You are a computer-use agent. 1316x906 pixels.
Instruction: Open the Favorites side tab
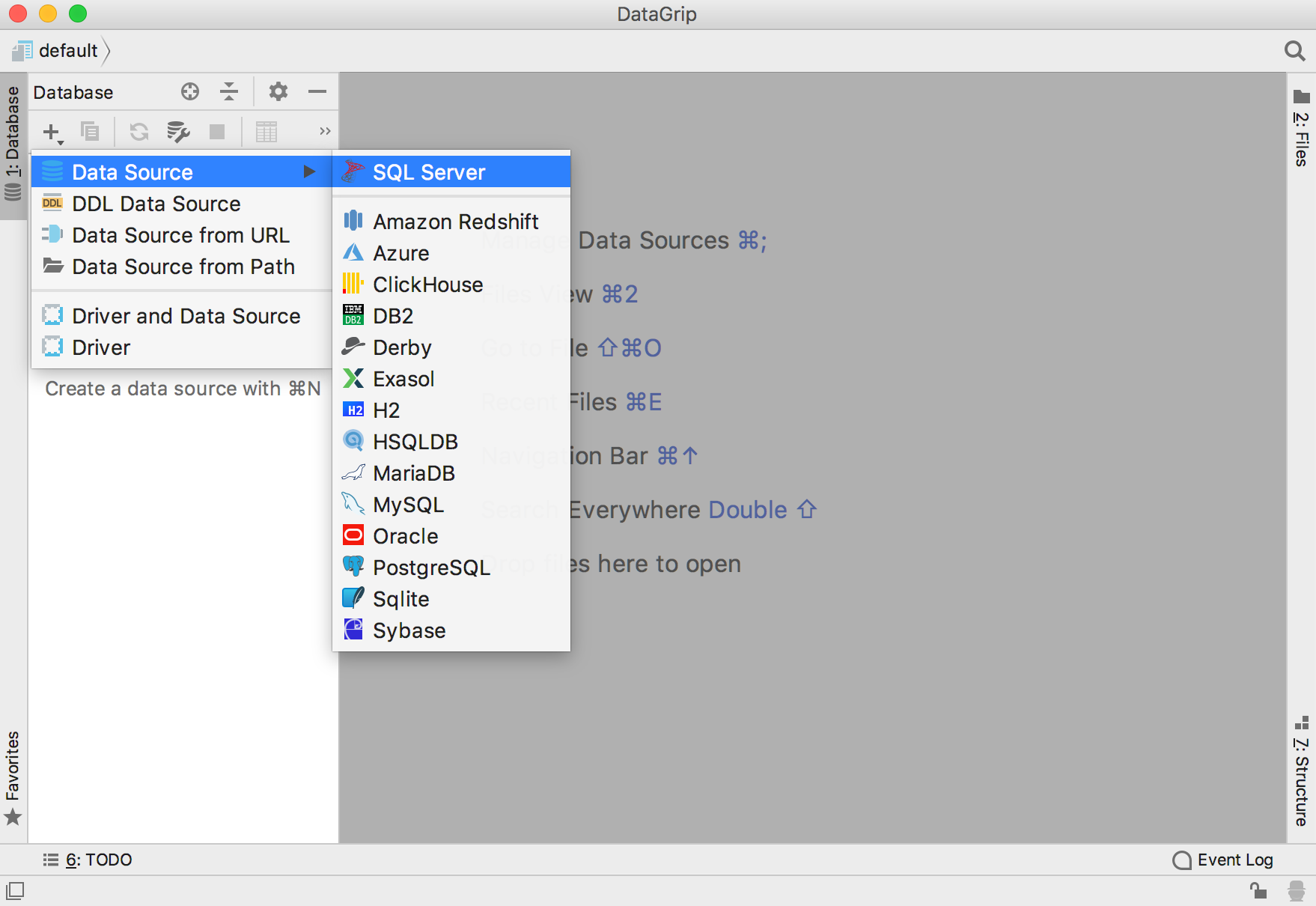13,777
